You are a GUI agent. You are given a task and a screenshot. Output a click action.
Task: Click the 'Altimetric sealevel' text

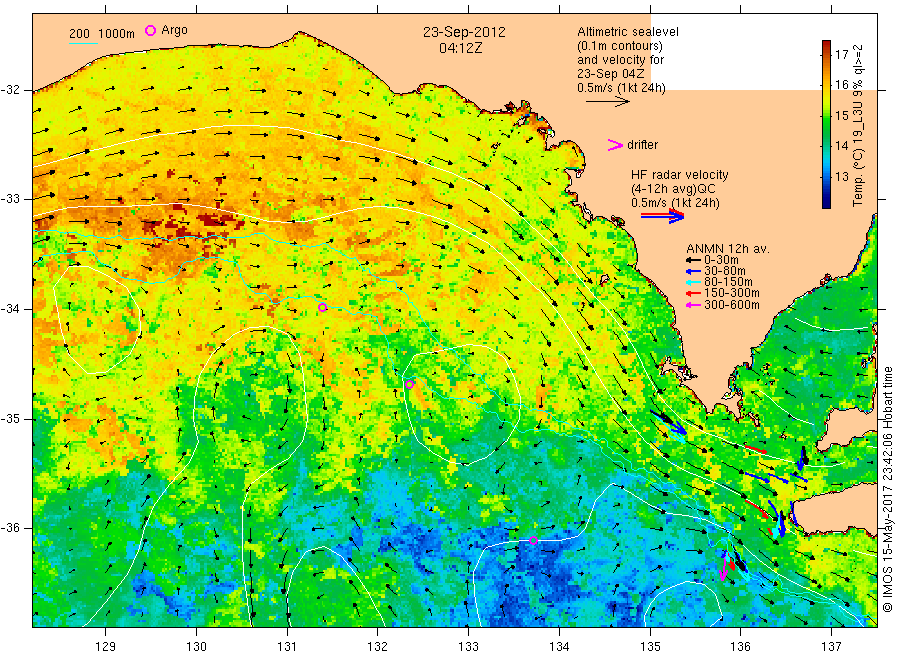click(x=628, y=32)
